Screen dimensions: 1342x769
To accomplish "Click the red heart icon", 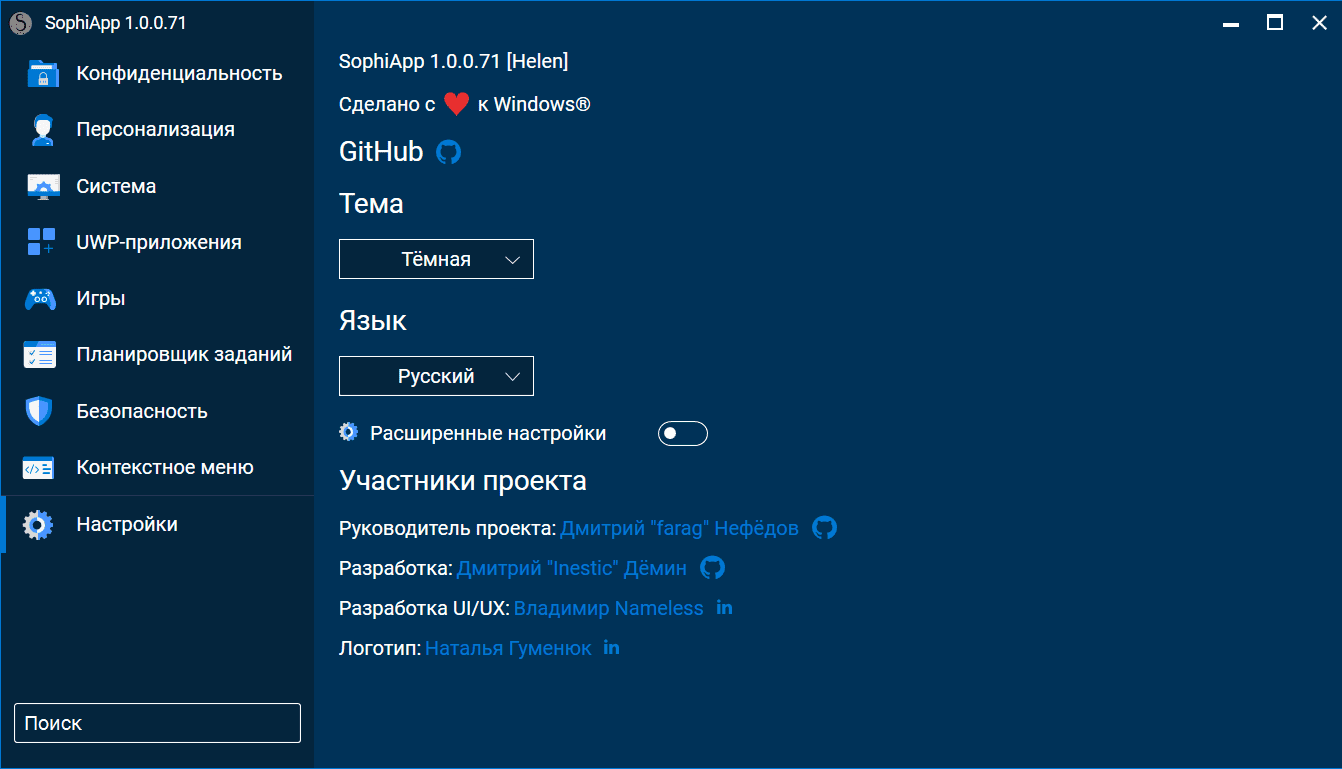I will pos(457,104).
